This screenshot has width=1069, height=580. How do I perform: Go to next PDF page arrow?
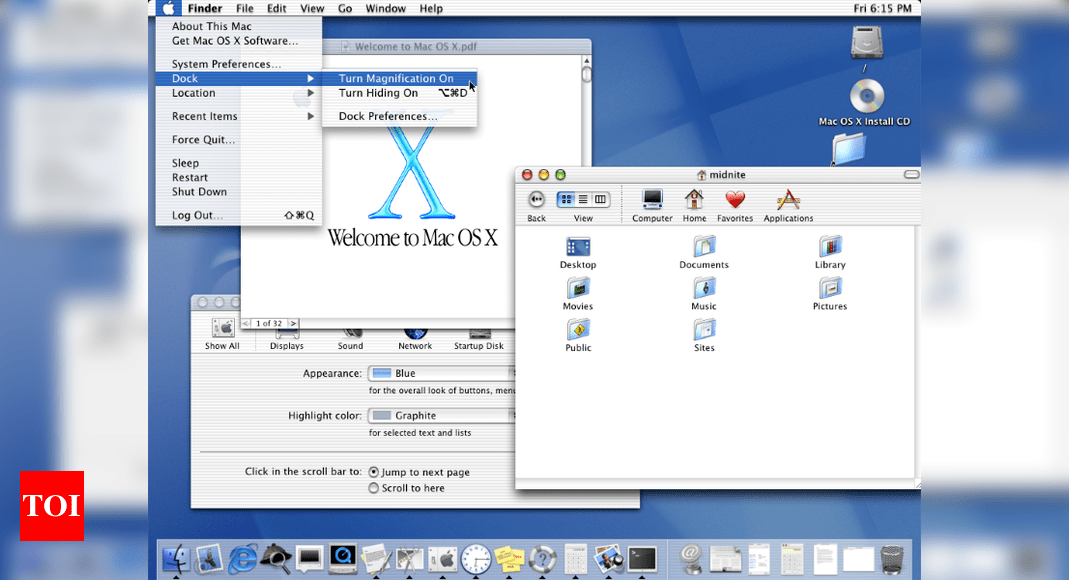[x=293, y=324]
